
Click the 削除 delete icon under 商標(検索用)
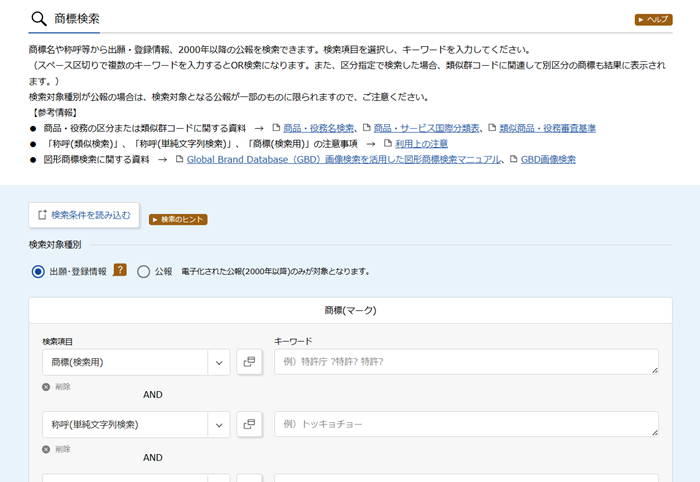coord(46,387)
